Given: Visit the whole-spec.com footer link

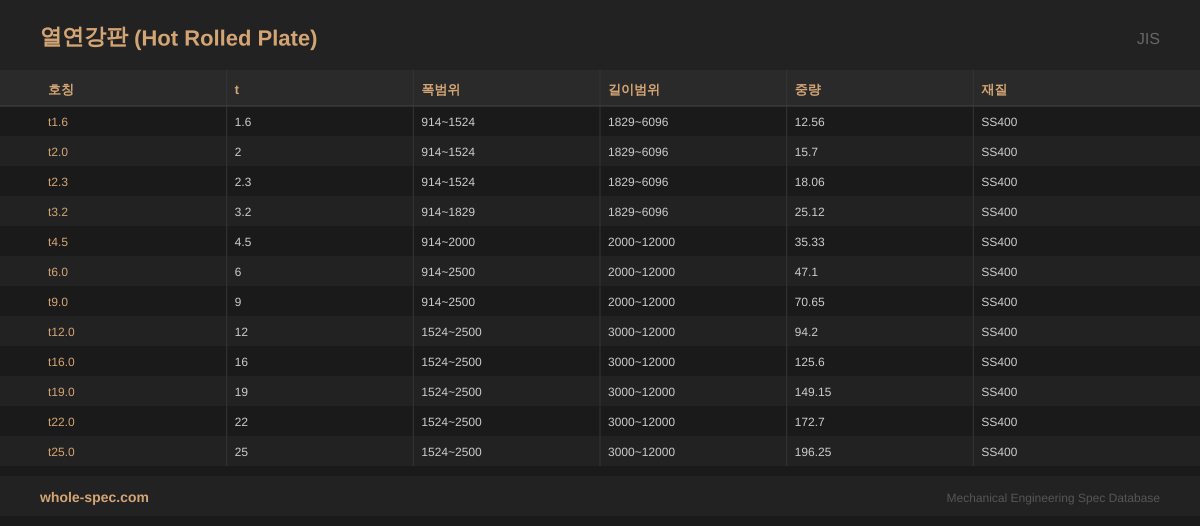Looking at the screenshot, I should tap(94, 497).
